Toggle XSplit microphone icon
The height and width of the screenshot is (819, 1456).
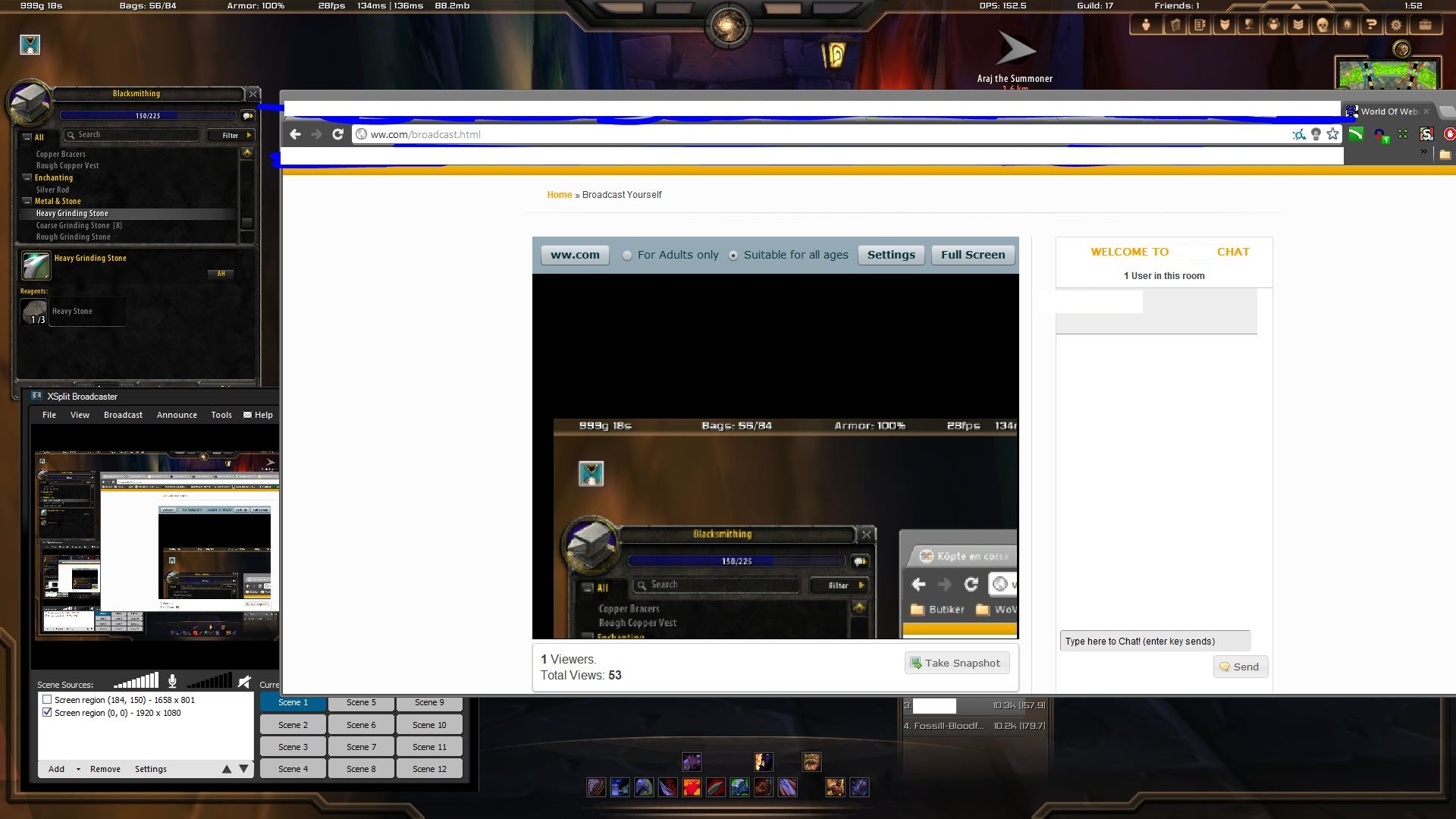(172, 682)
